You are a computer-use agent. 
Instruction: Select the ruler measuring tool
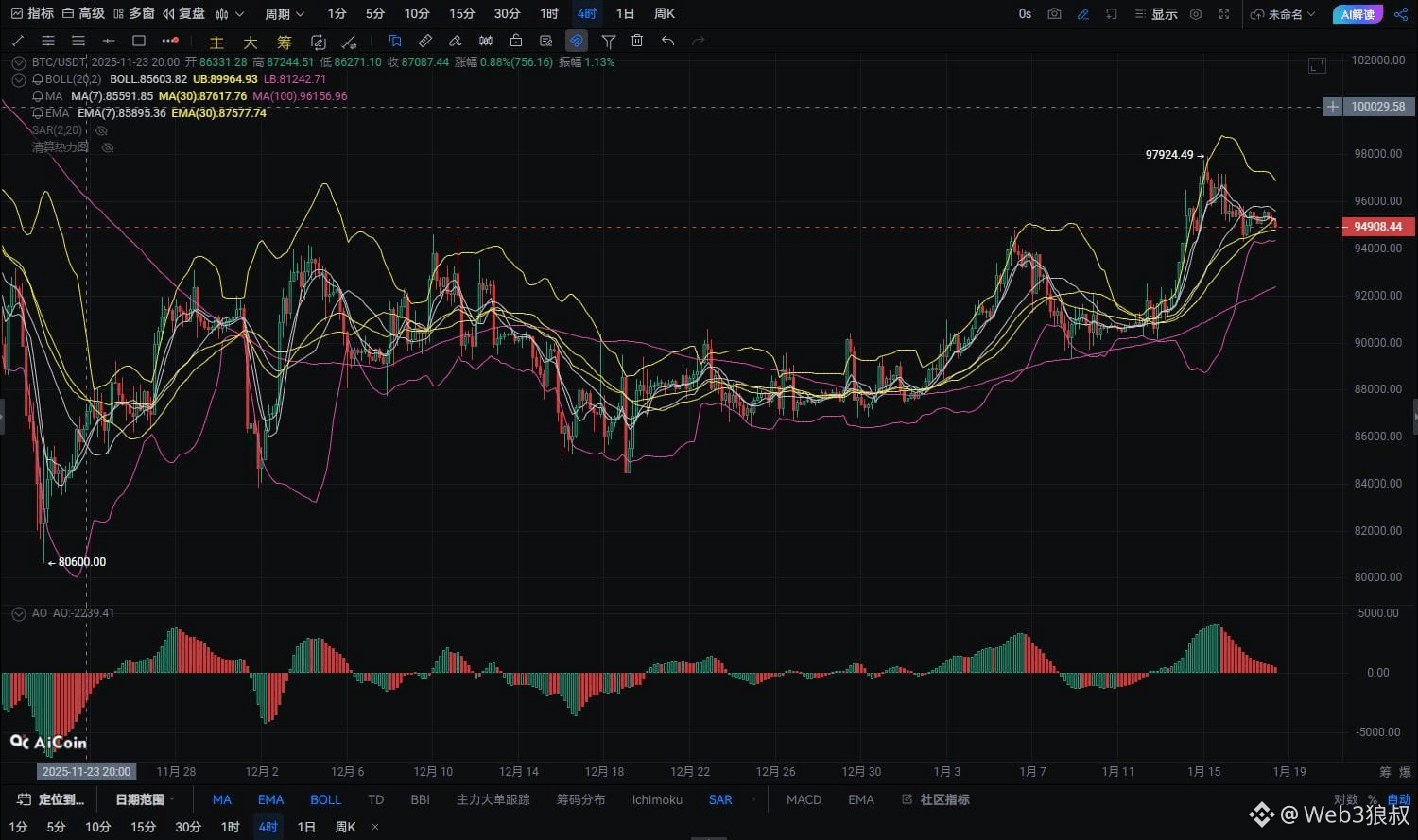click(x=425, y=41)
